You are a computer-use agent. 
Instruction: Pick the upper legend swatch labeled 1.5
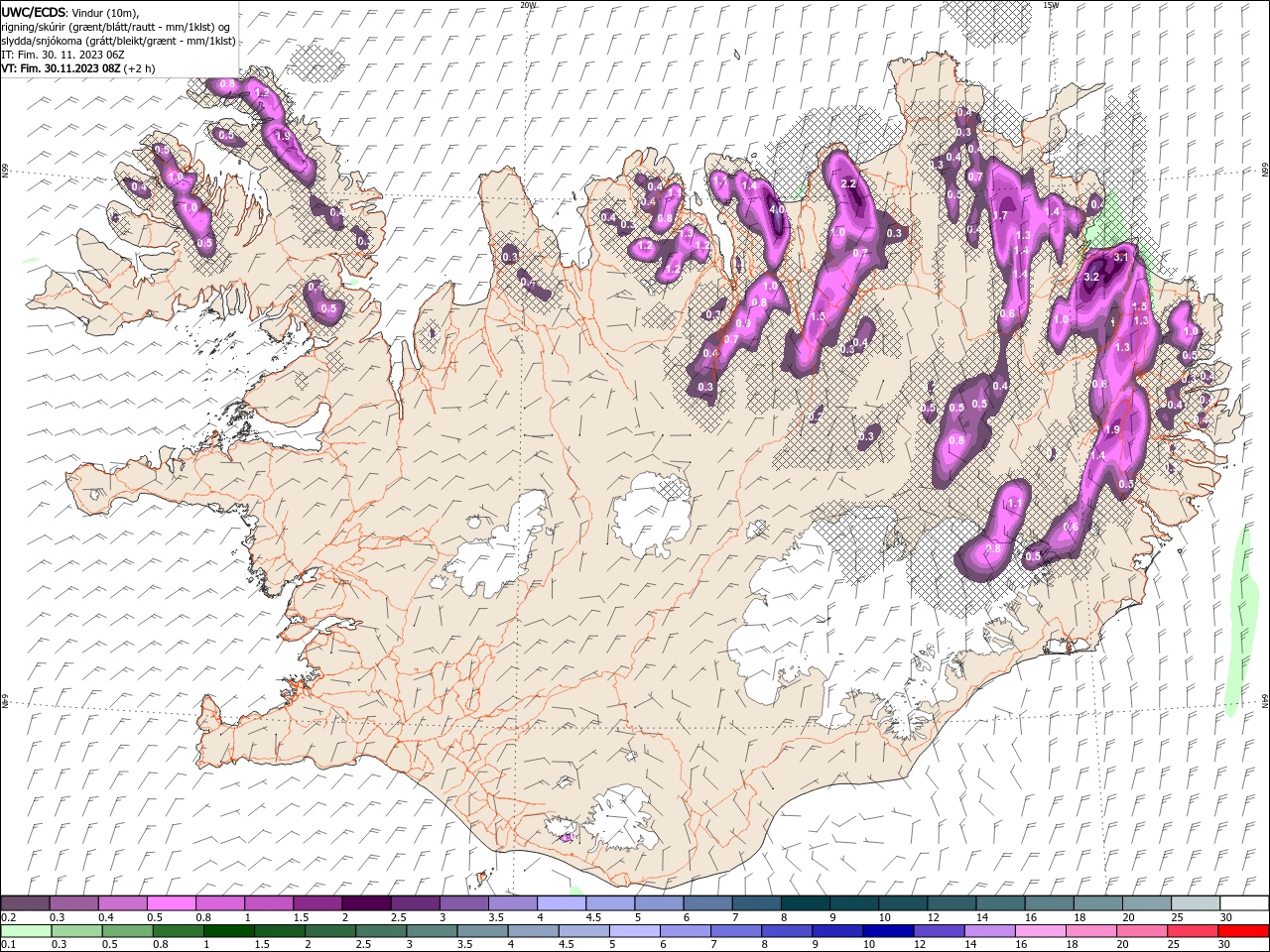pos(317,903)
